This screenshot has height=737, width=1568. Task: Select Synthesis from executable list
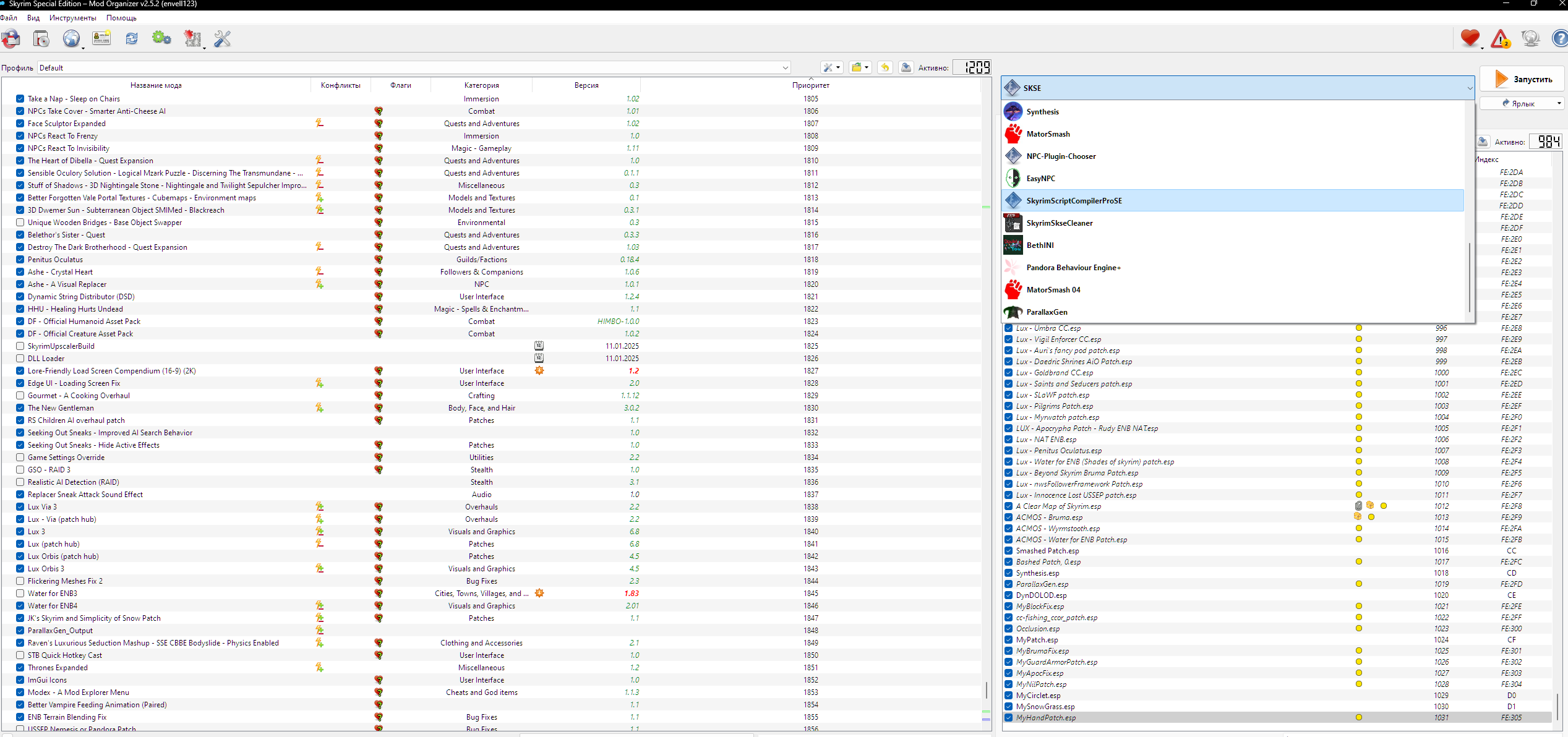pos(1233,112)
